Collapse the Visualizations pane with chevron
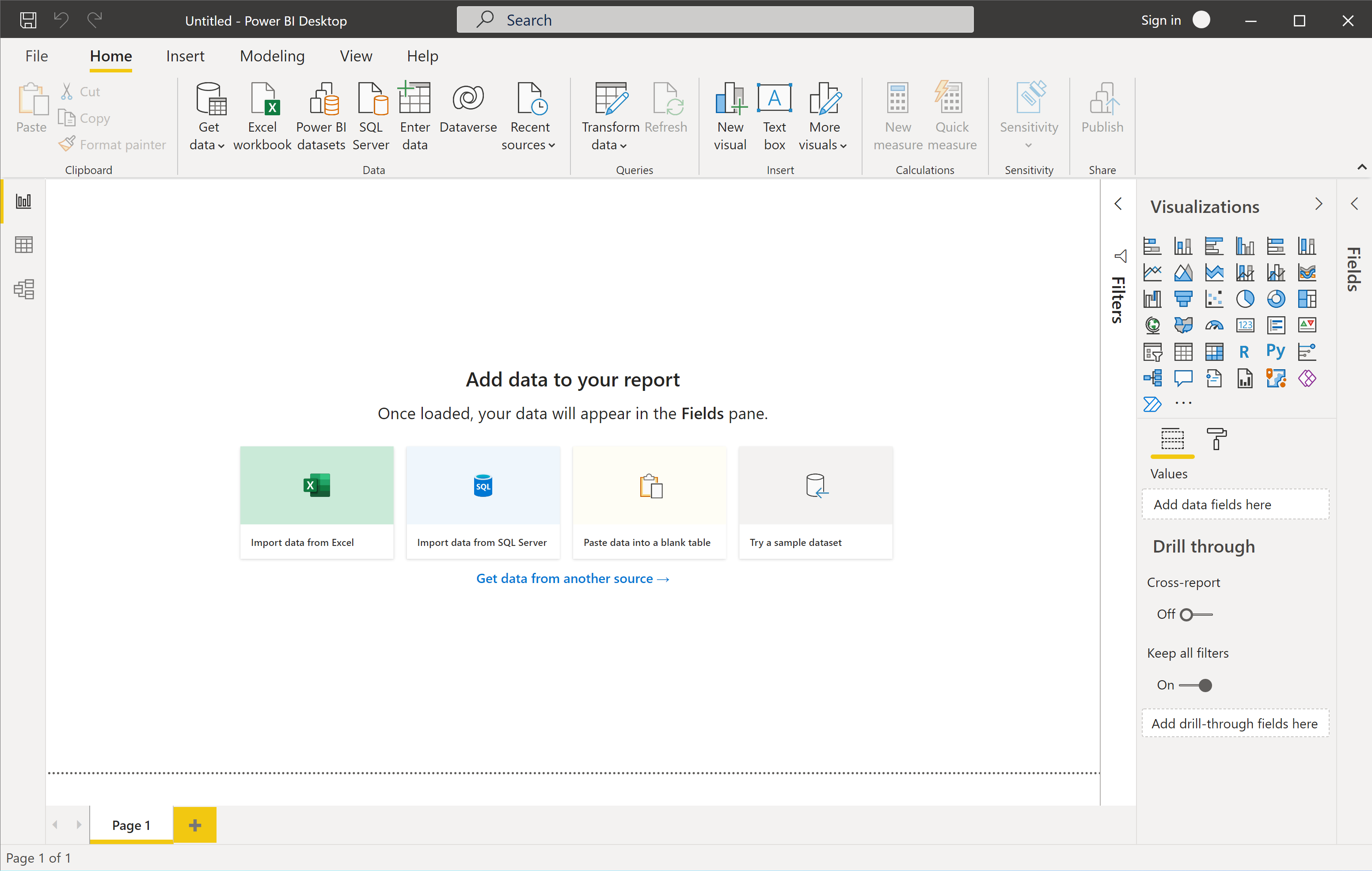Screen dimensions: 1372x871 (x=1318, y=204)
